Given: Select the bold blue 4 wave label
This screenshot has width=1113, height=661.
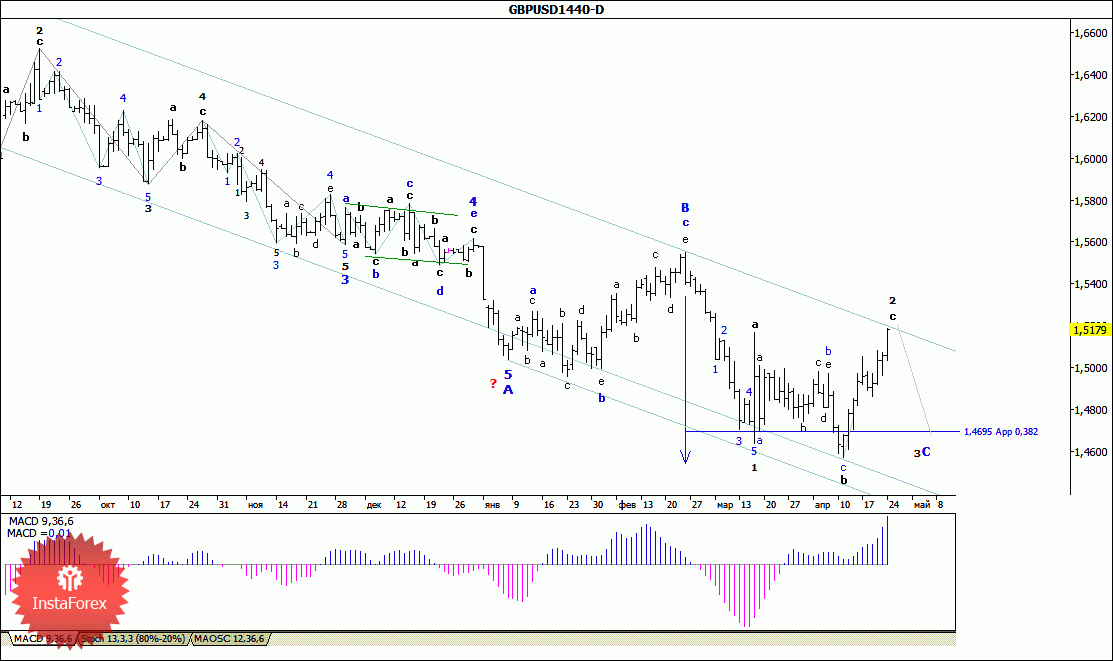Looking at the screenshot, I should tap(473, 201).
